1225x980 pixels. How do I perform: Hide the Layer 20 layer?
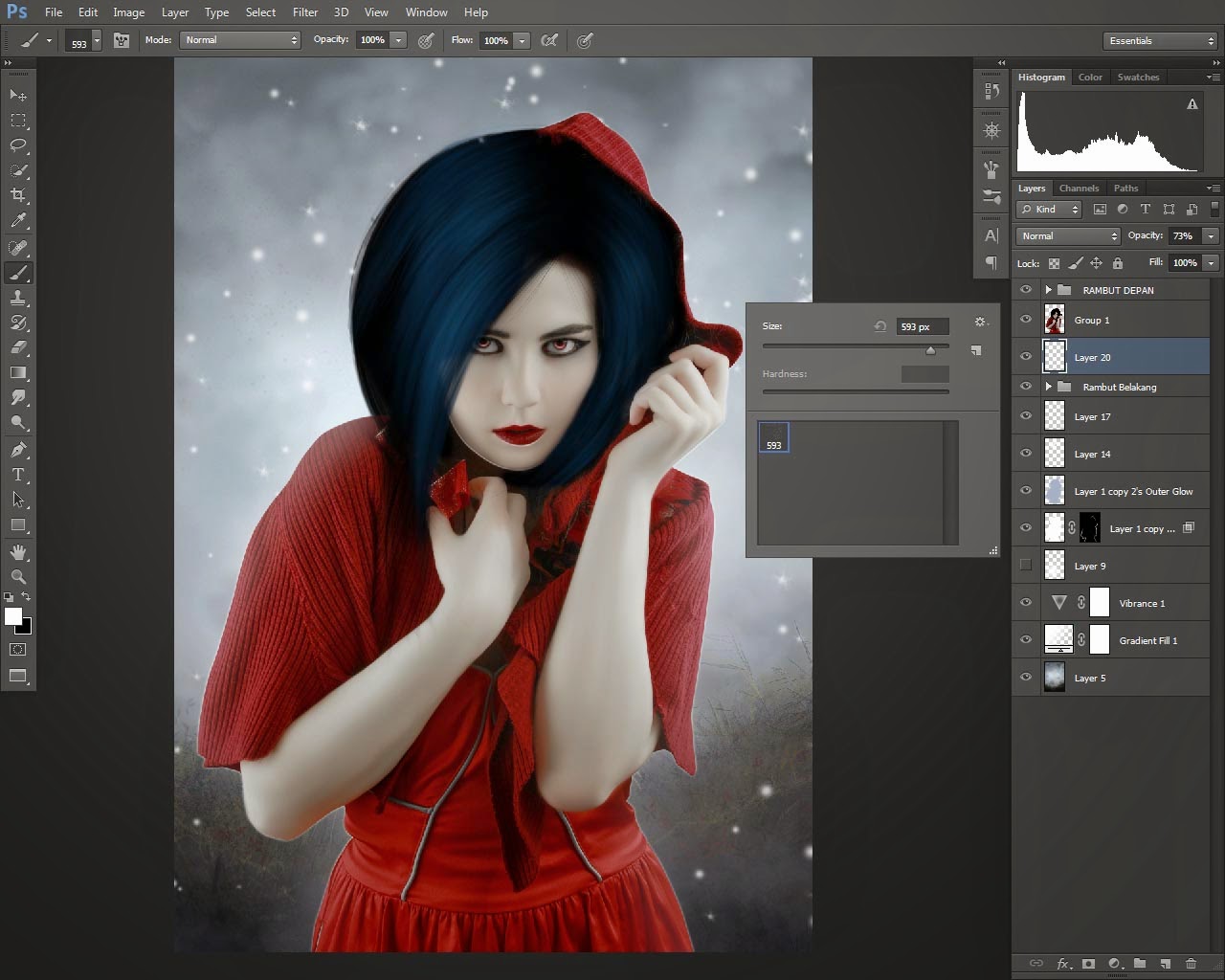point(1026,357)
